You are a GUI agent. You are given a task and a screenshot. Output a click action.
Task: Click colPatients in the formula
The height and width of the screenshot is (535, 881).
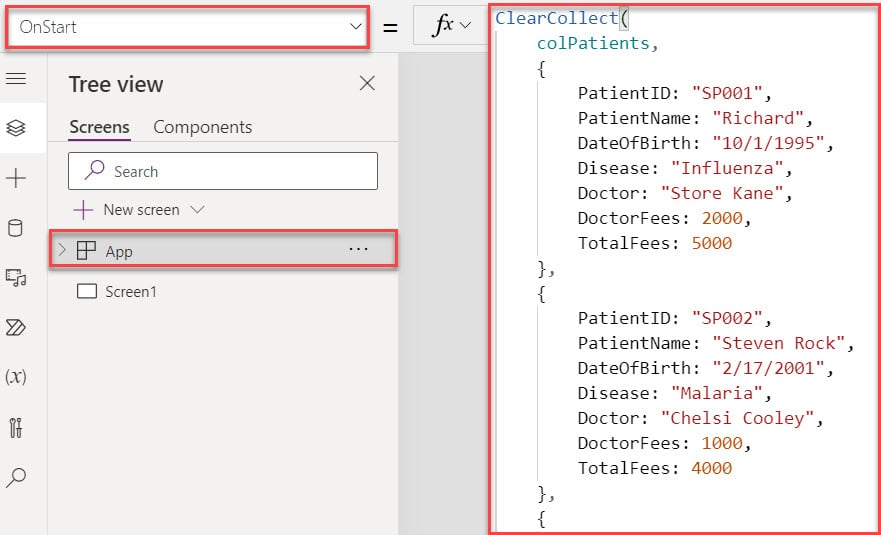coord(593,43)
